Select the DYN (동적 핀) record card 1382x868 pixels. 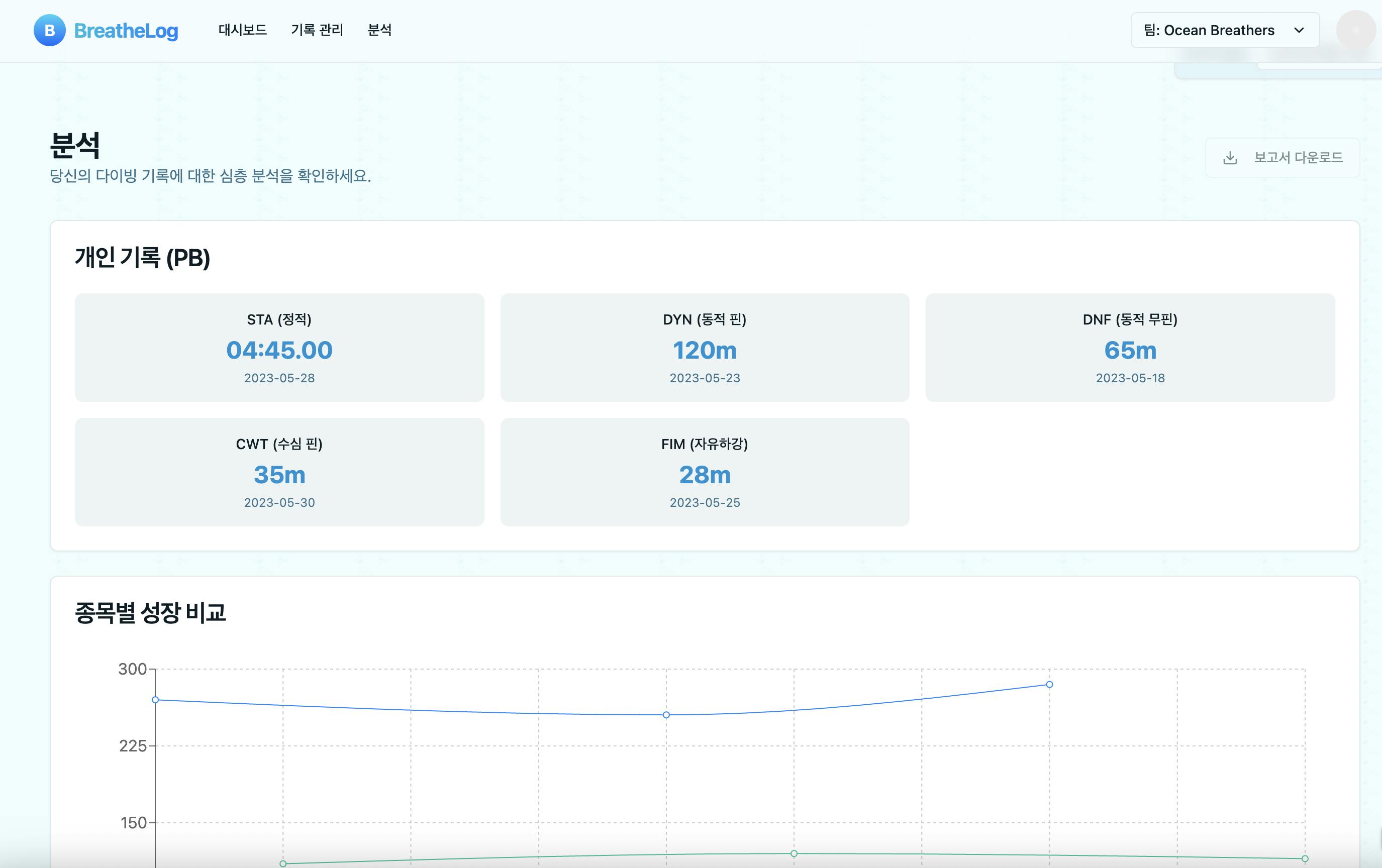click(705, 348)
